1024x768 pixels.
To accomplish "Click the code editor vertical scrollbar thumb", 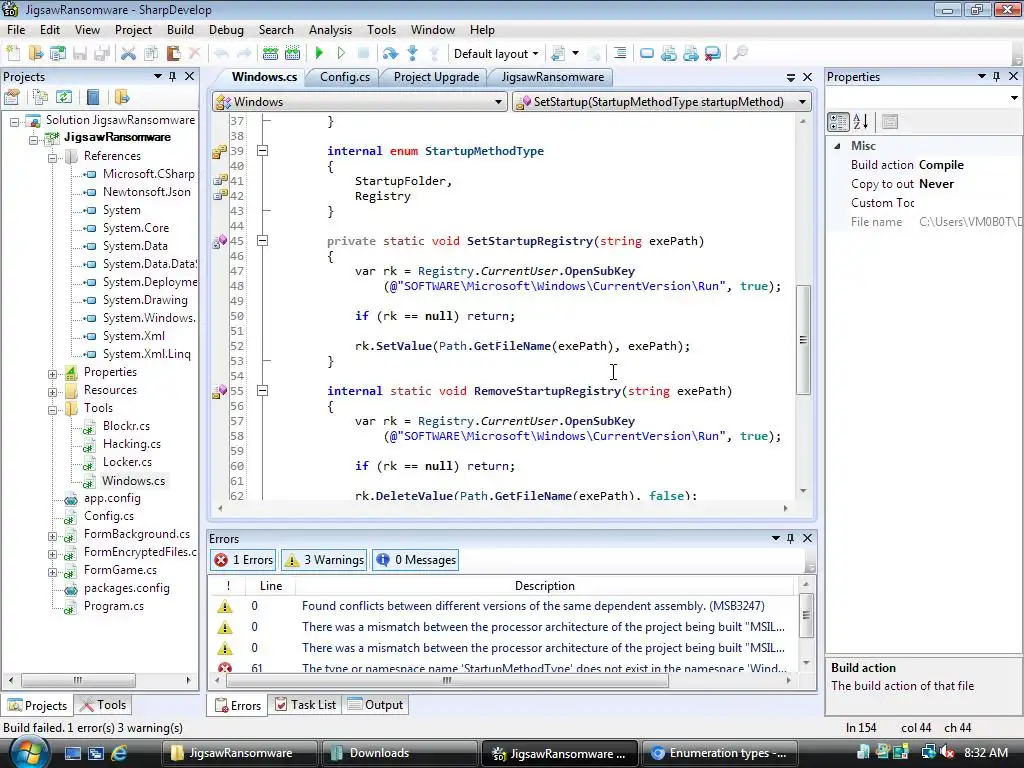I will pyautogui.click(x=803, y=340).
